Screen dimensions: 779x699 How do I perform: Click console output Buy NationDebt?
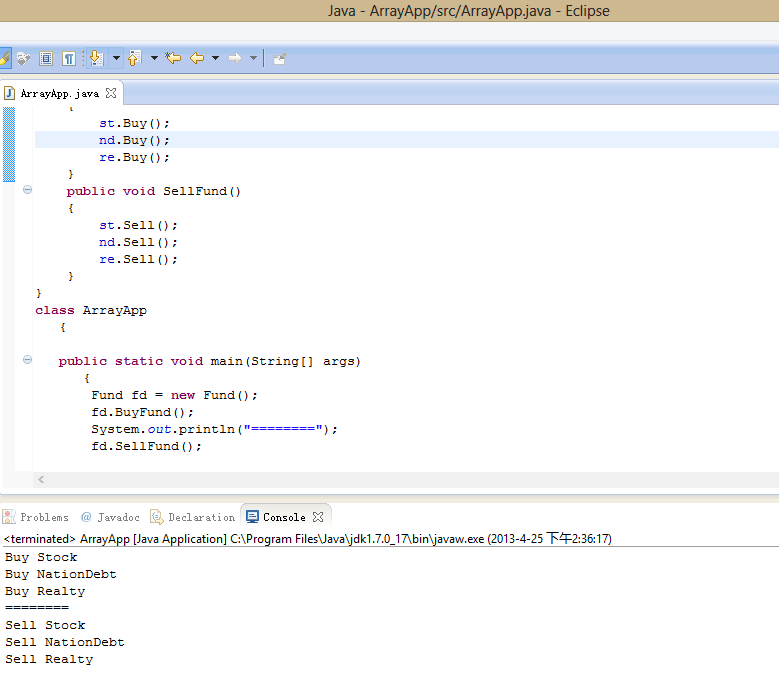(x=61, y=574)
